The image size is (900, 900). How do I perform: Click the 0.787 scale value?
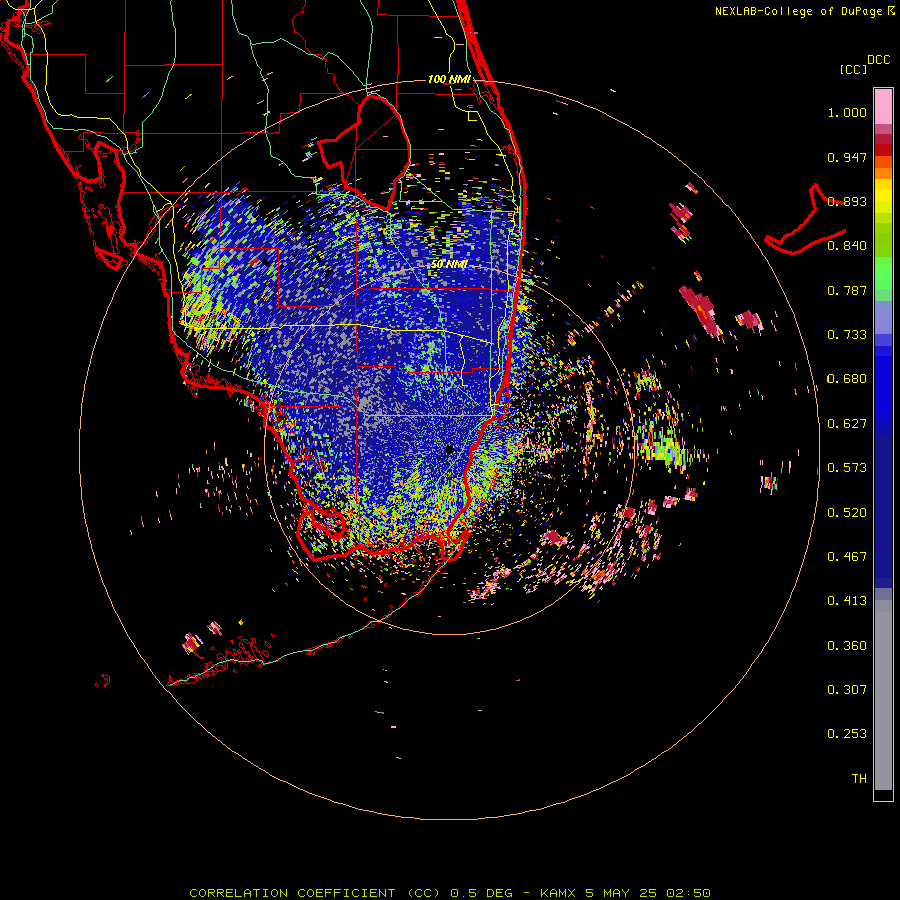click(x=847, y=290)
